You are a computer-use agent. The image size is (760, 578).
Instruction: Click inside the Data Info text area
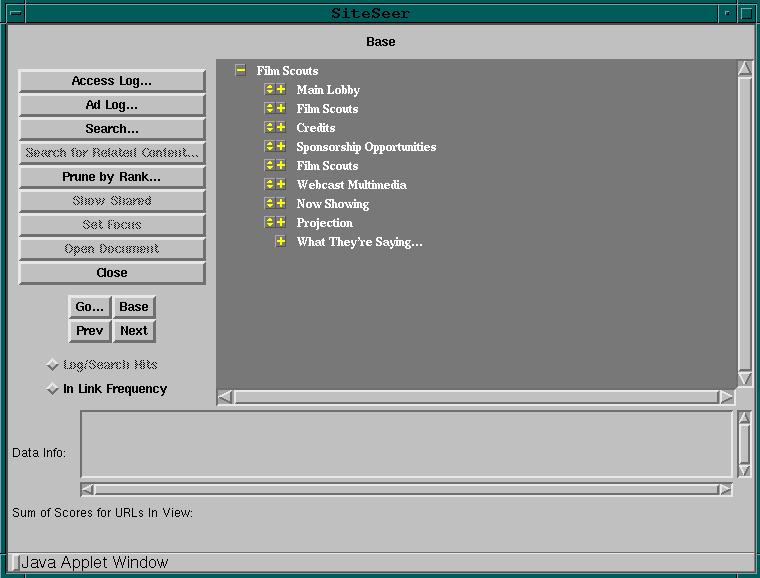tap(407, 444)
